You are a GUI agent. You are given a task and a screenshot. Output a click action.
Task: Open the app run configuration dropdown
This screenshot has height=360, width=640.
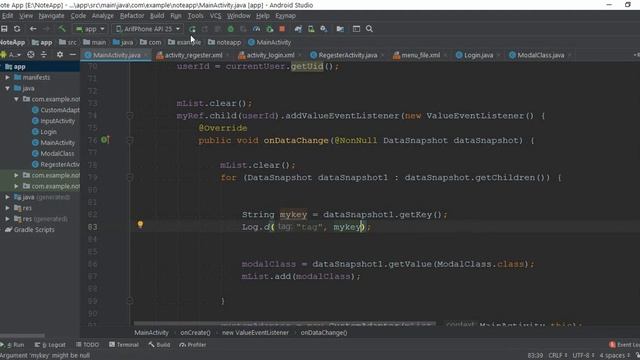tap(91, 29)
